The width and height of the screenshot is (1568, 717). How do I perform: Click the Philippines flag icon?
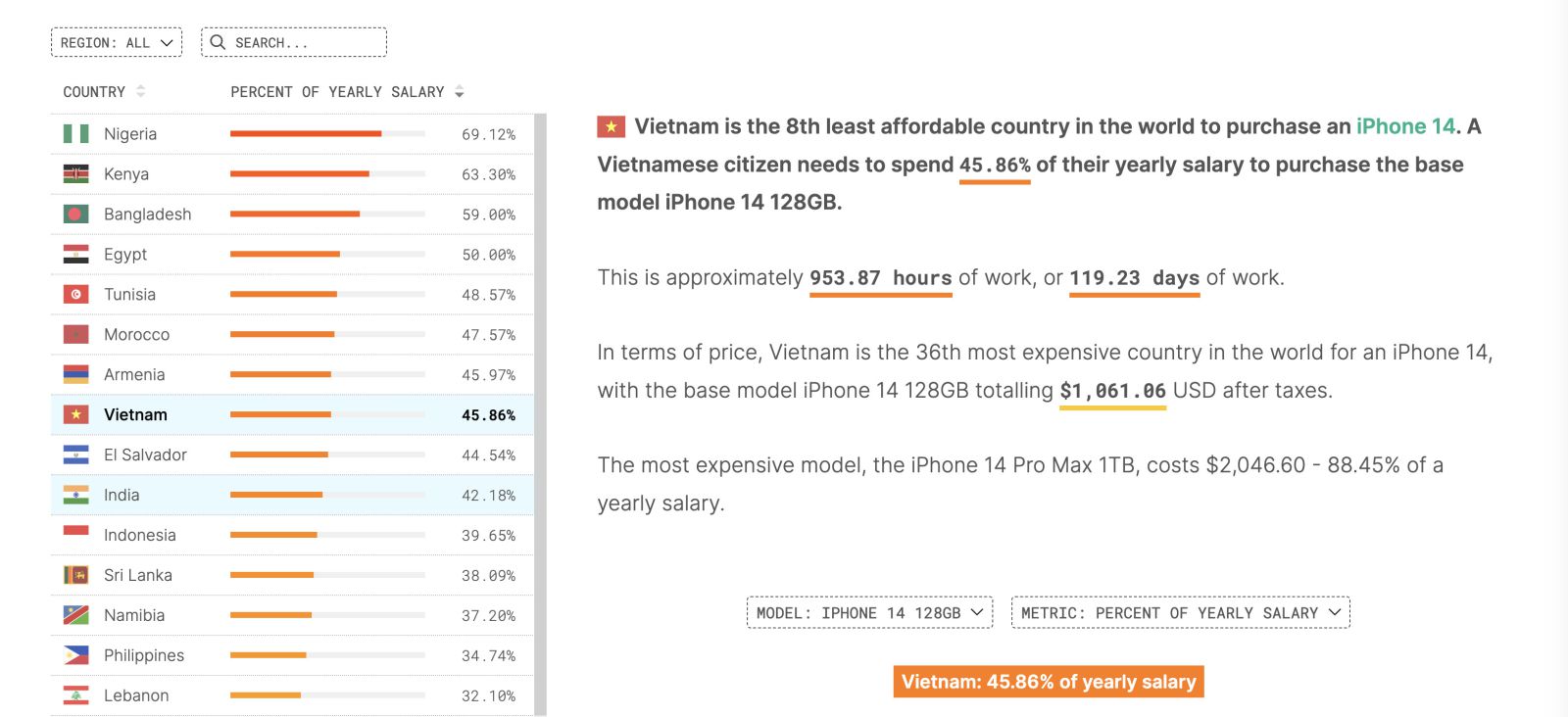pos(78,655)
